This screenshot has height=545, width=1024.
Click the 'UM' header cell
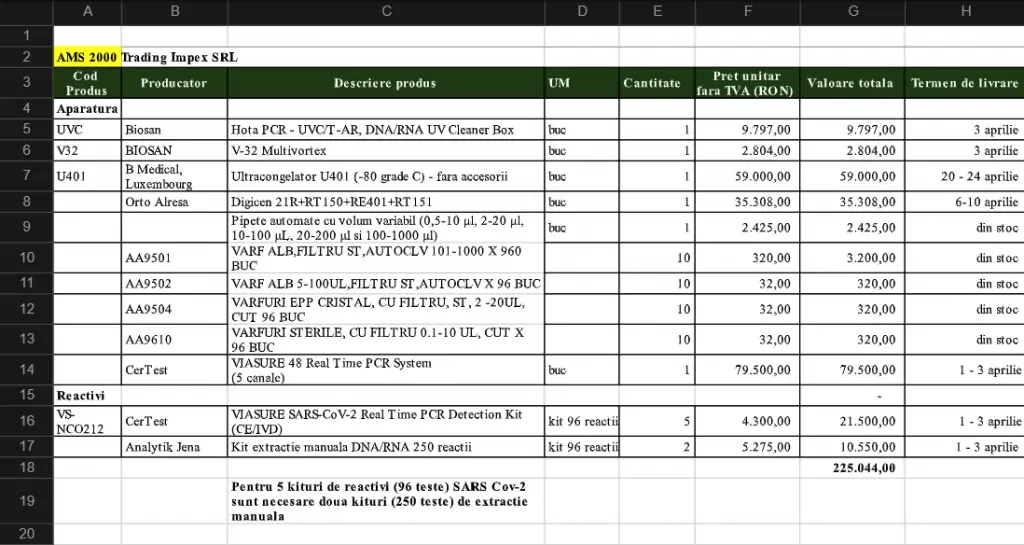[x=582, y=83]
